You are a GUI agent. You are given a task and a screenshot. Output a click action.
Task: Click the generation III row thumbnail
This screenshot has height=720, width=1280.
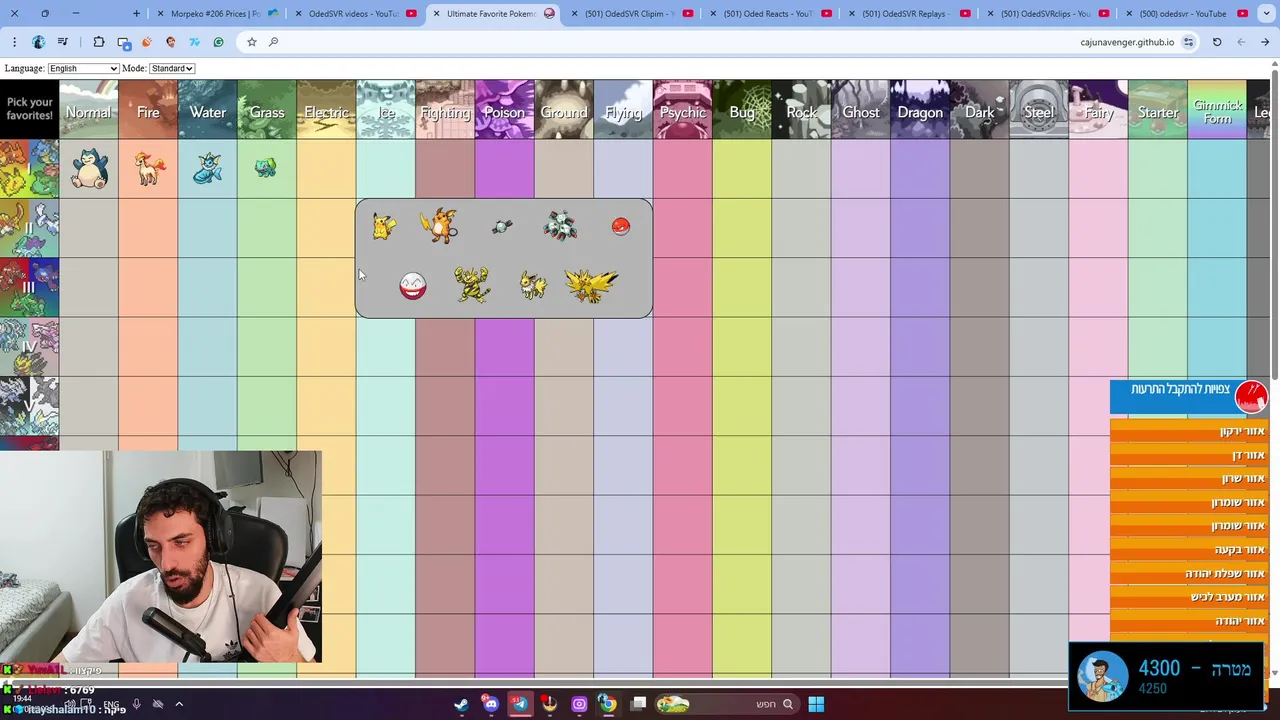click(29, 288)
